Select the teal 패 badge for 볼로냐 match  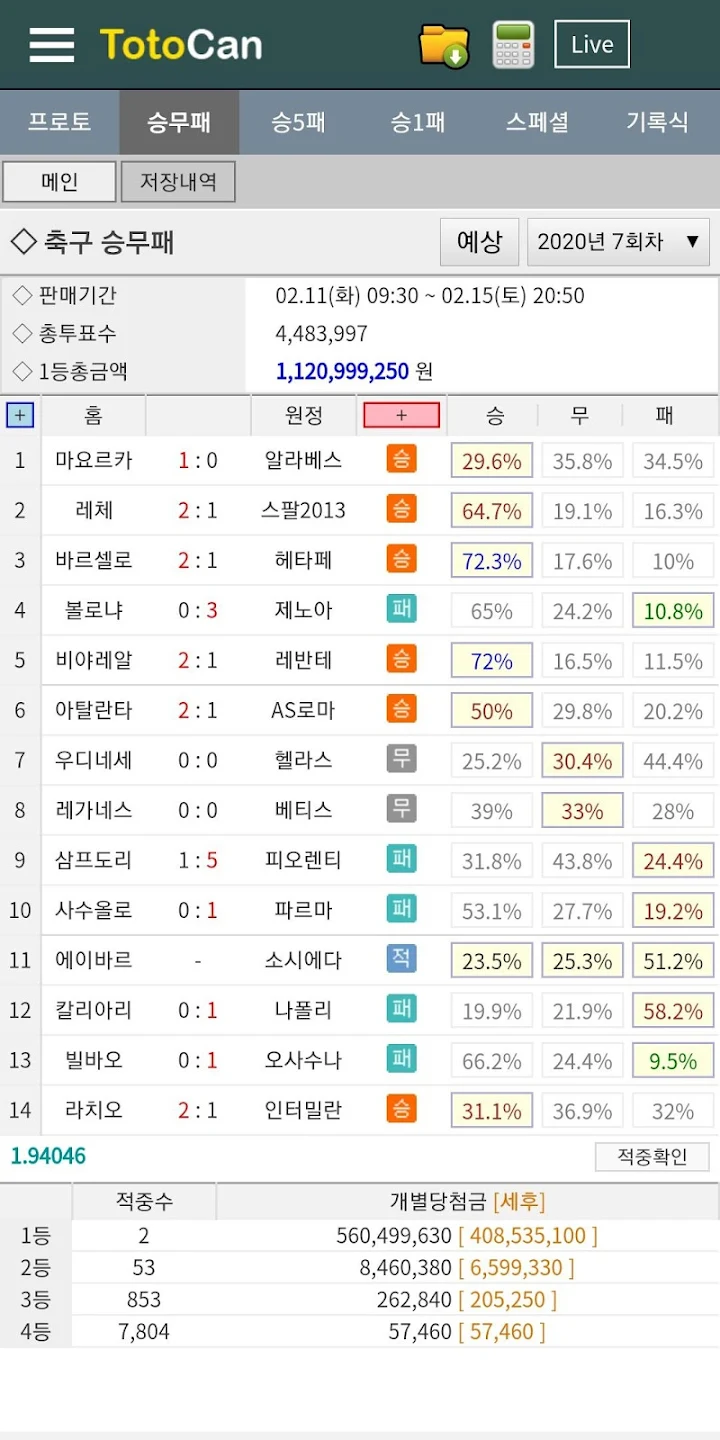[x=403, y=610]
